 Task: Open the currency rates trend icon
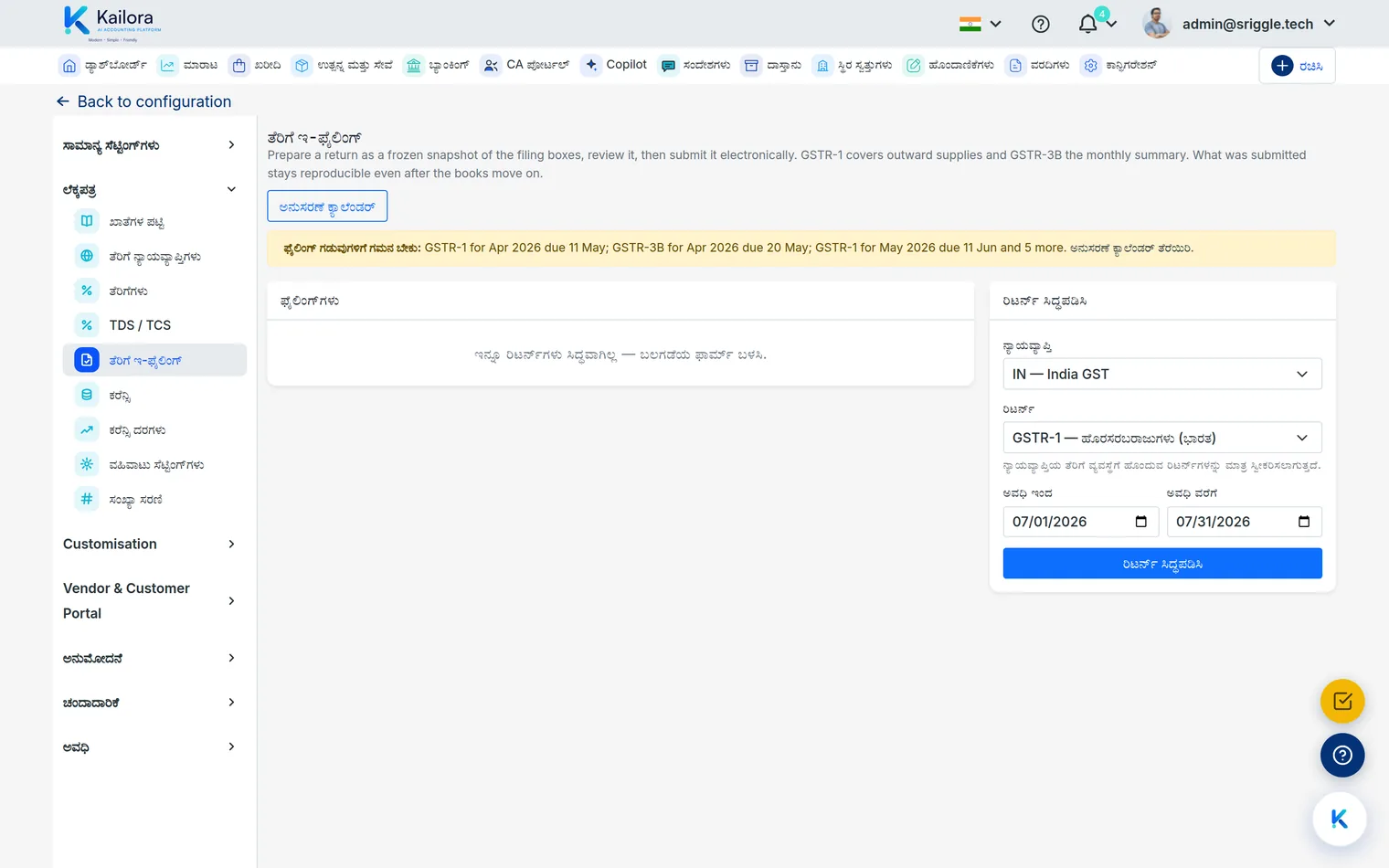point(87,429)
